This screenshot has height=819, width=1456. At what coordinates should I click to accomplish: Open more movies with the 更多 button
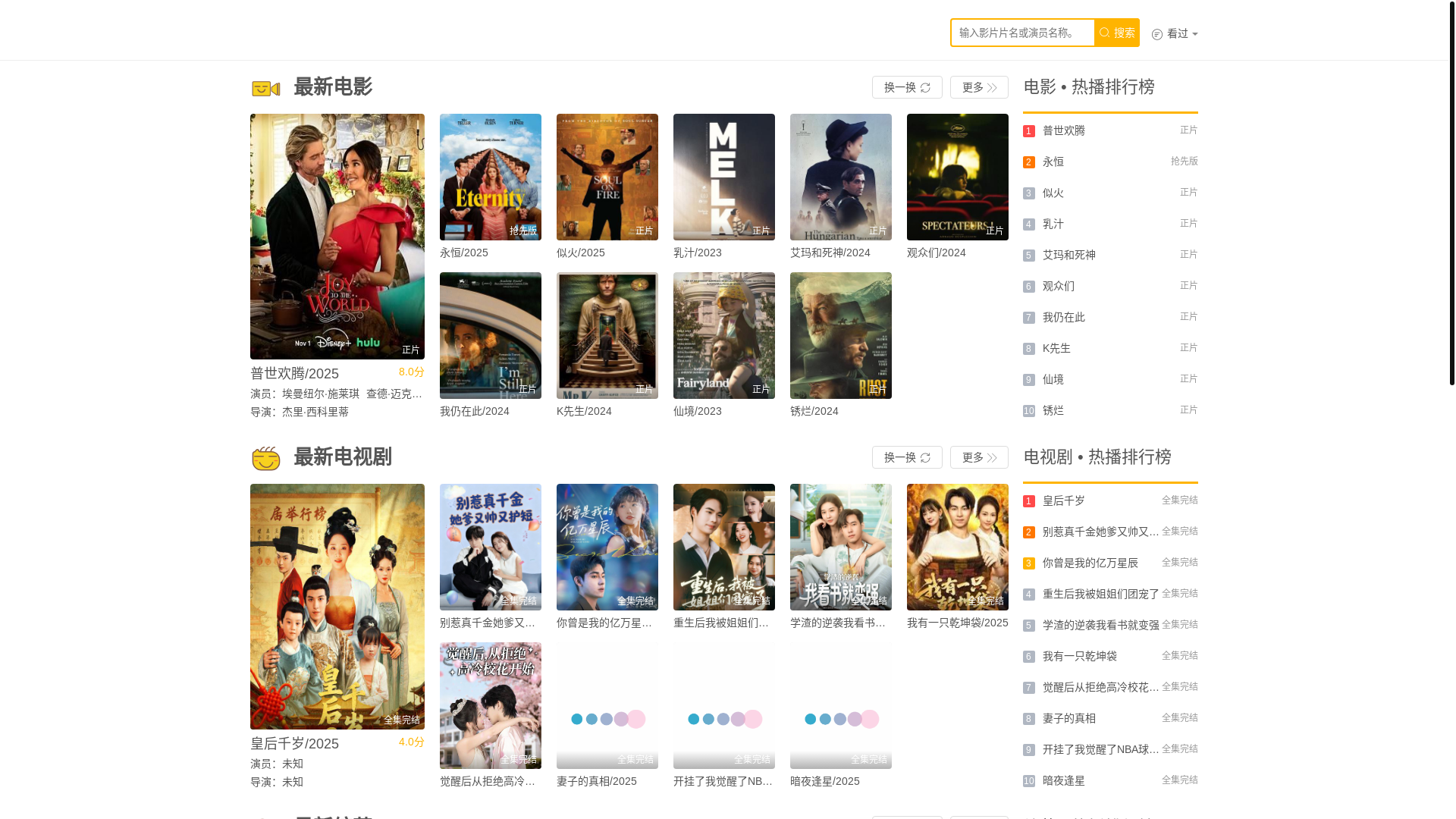pos(978,87)
